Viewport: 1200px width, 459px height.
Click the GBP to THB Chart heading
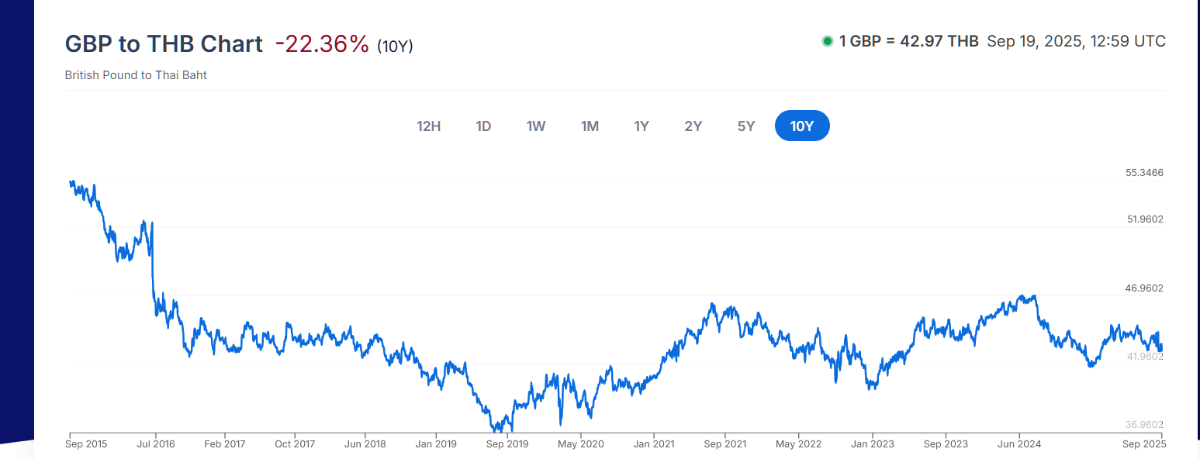pos(164,44)
